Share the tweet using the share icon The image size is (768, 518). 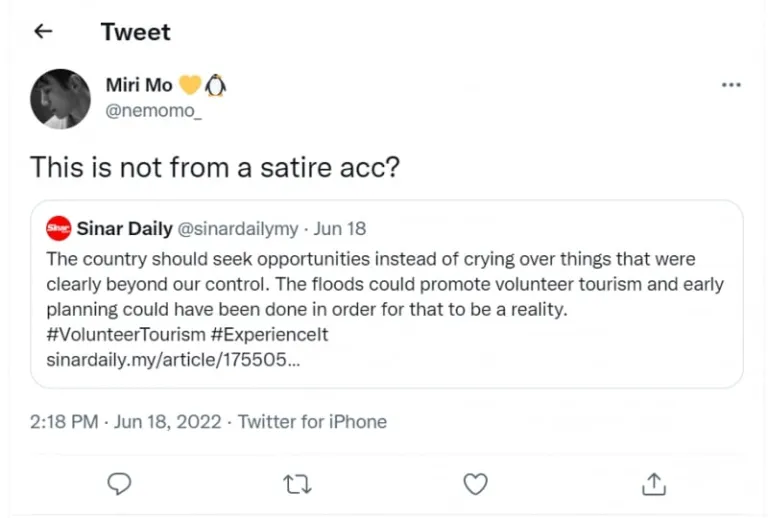653,484
